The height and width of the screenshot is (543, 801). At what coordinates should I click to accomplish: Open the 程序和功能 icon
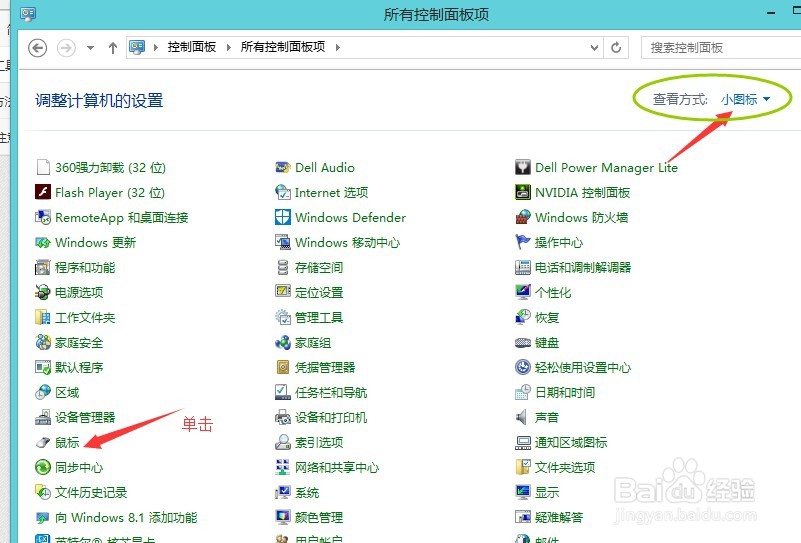tap(43, 267)
